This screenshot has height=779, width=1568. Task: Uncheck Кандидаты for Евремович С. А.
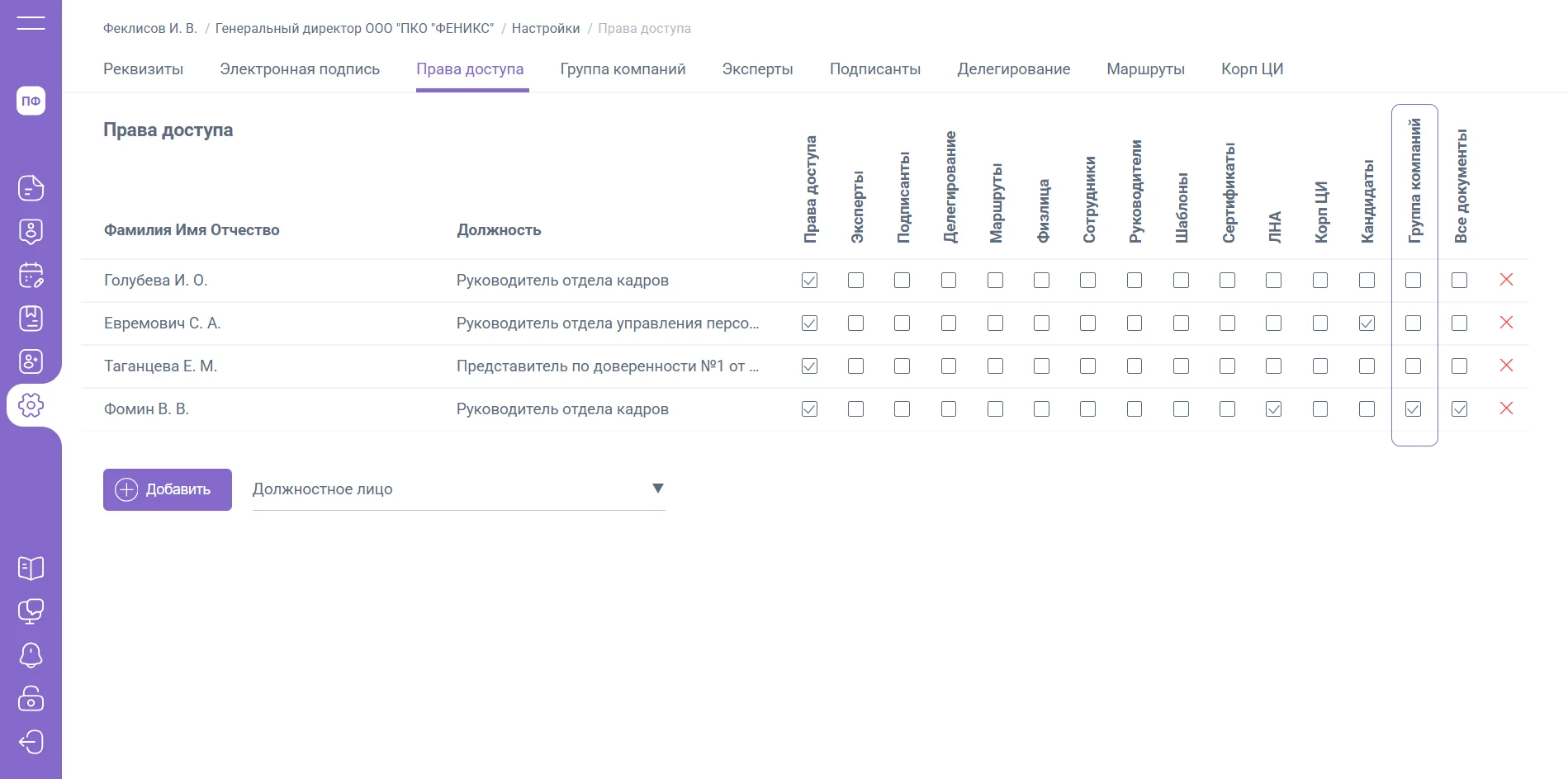1367,323
